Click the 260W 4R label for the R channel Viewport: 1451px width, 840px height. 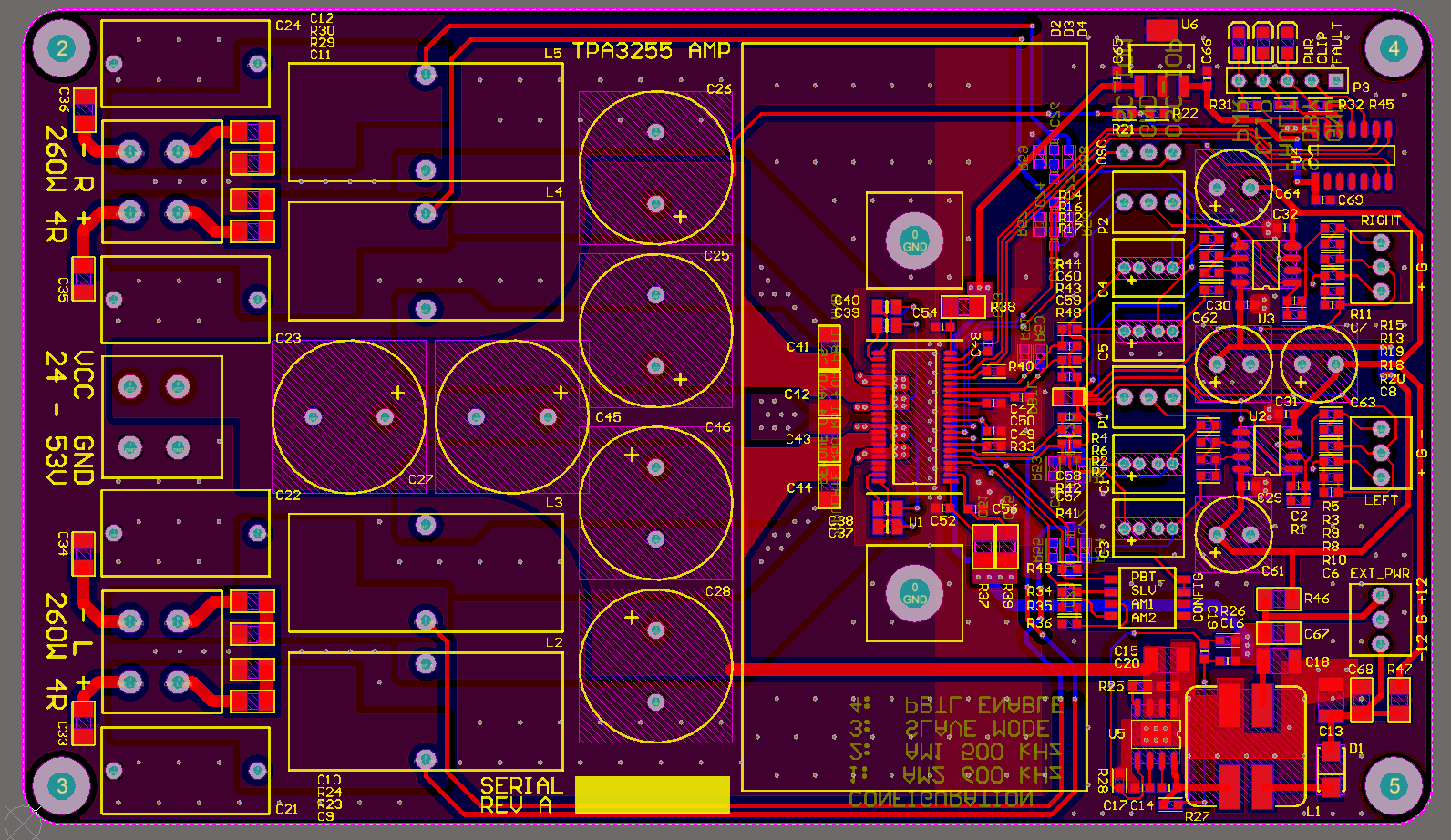tap(57, 185)
